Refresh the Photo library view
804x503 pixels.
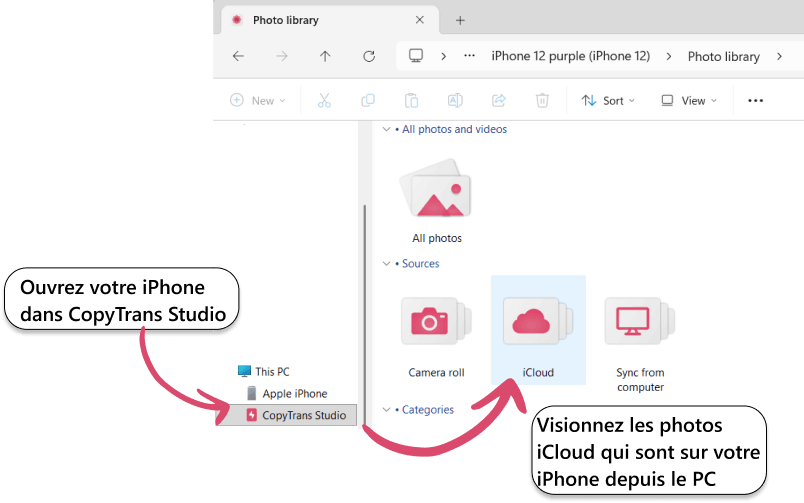369,56
